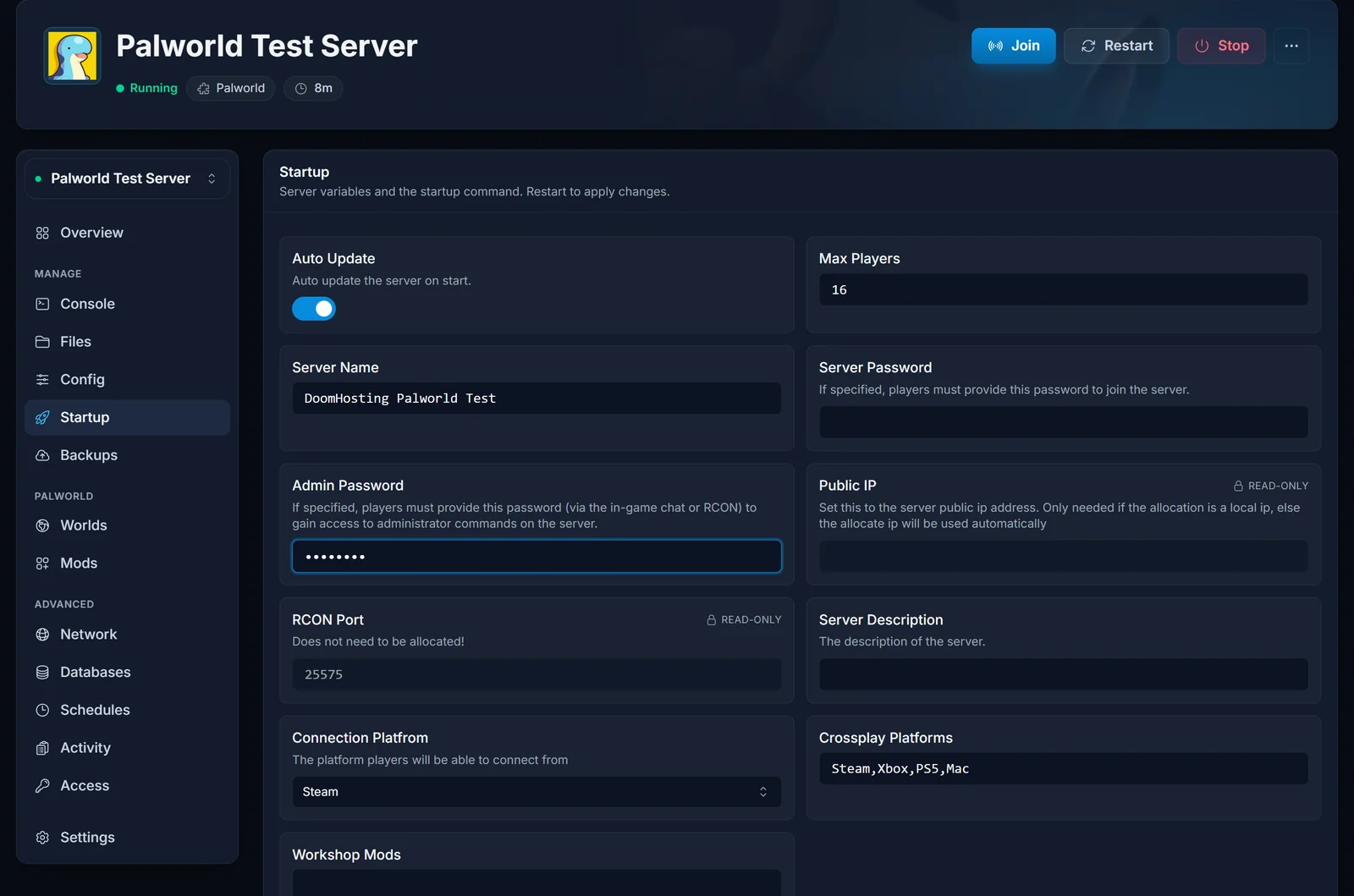The width and height of the screenshot is (1354, 896).
Task: Click the Network globe icon
Action: 42,635
